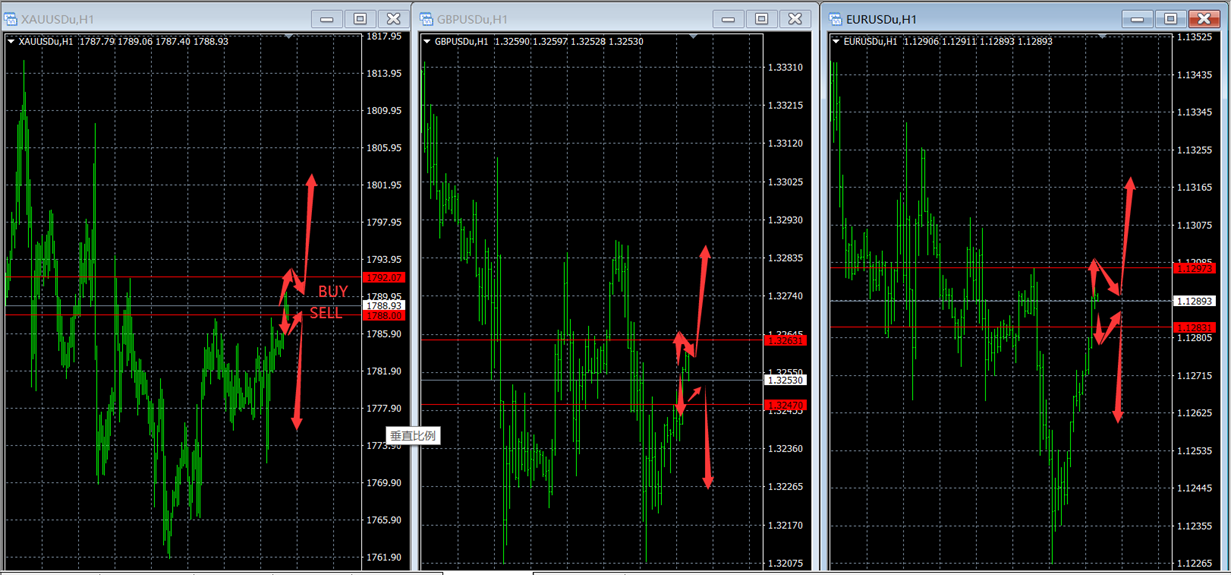Expand the XAUUSDu,H1 one-click trading triangle
The height and width of the screenshot is (575, 1231).
pos(11,41)
